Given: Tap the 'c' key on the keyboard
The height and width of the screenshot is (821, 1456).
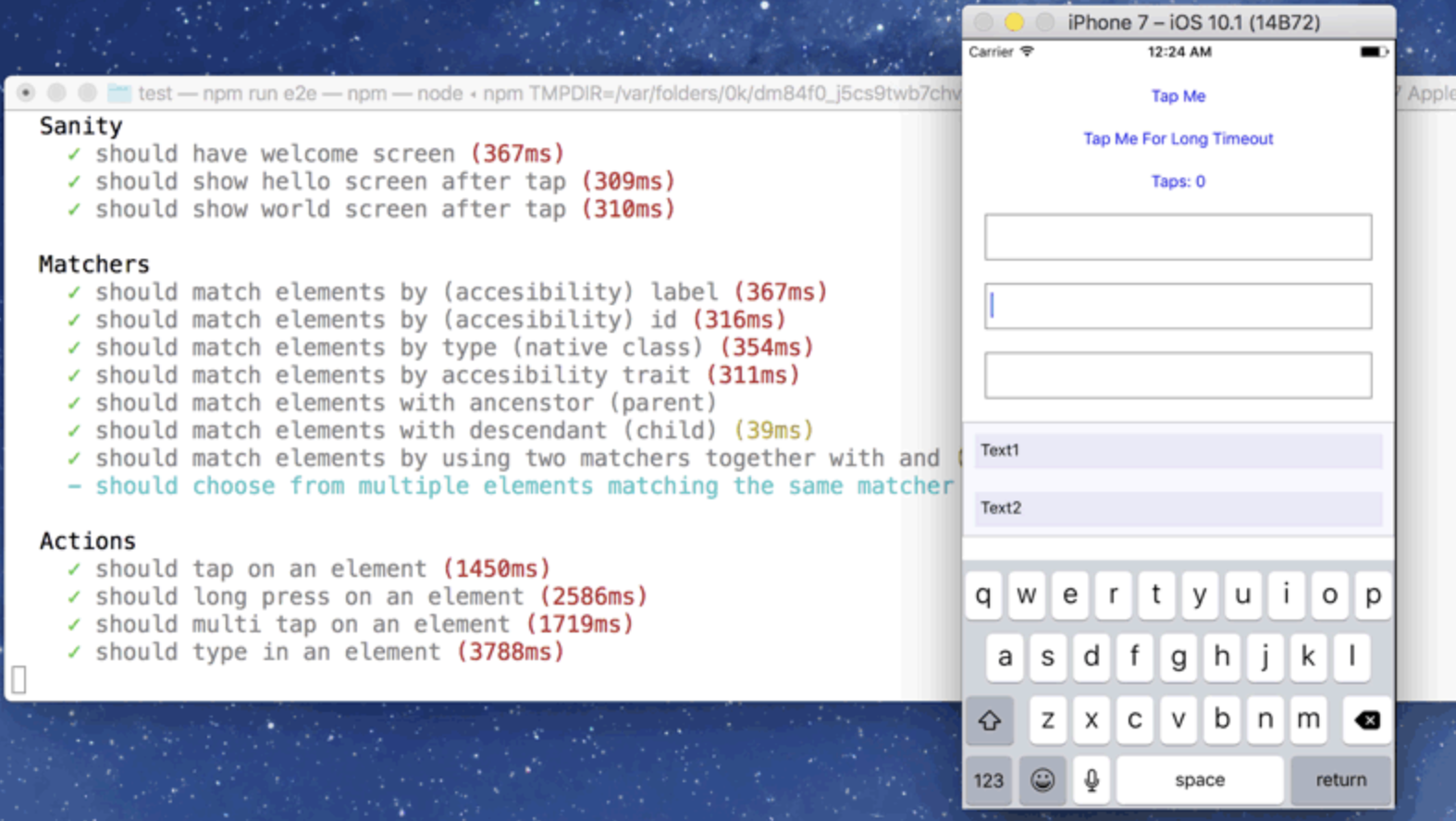Looking at the screenshot, I should tap(1135, 719).
